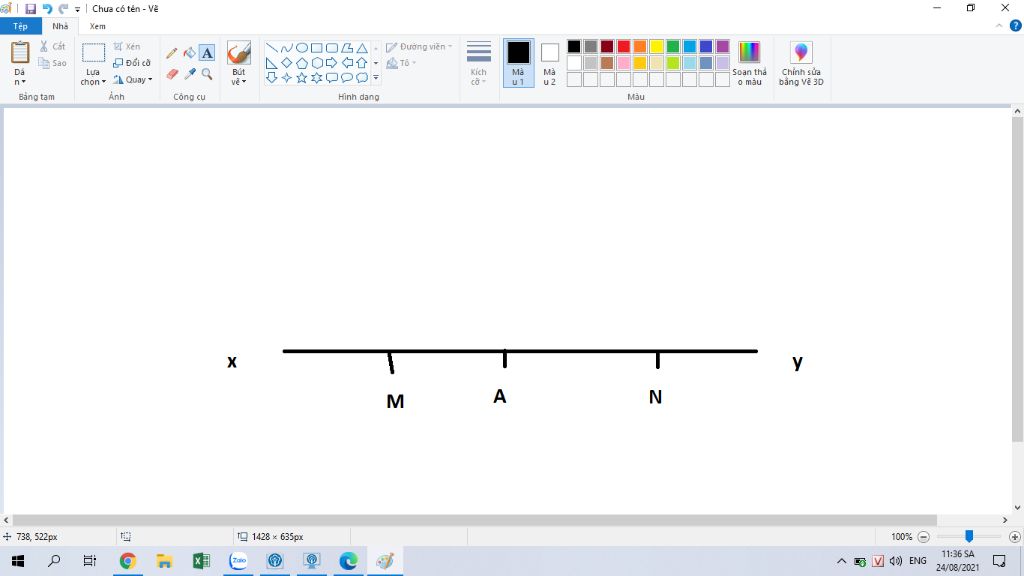Switch to the Xem tab
Image resolution: width=1024 pixels, height=576 pixels.
coord(97,26)
